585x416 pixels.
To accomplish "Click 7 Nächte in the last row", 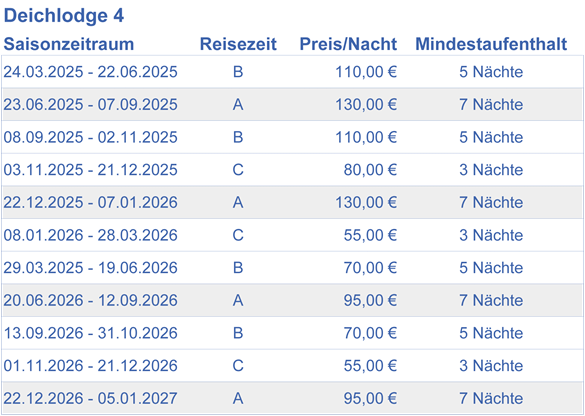I will [x=491, y=398].
